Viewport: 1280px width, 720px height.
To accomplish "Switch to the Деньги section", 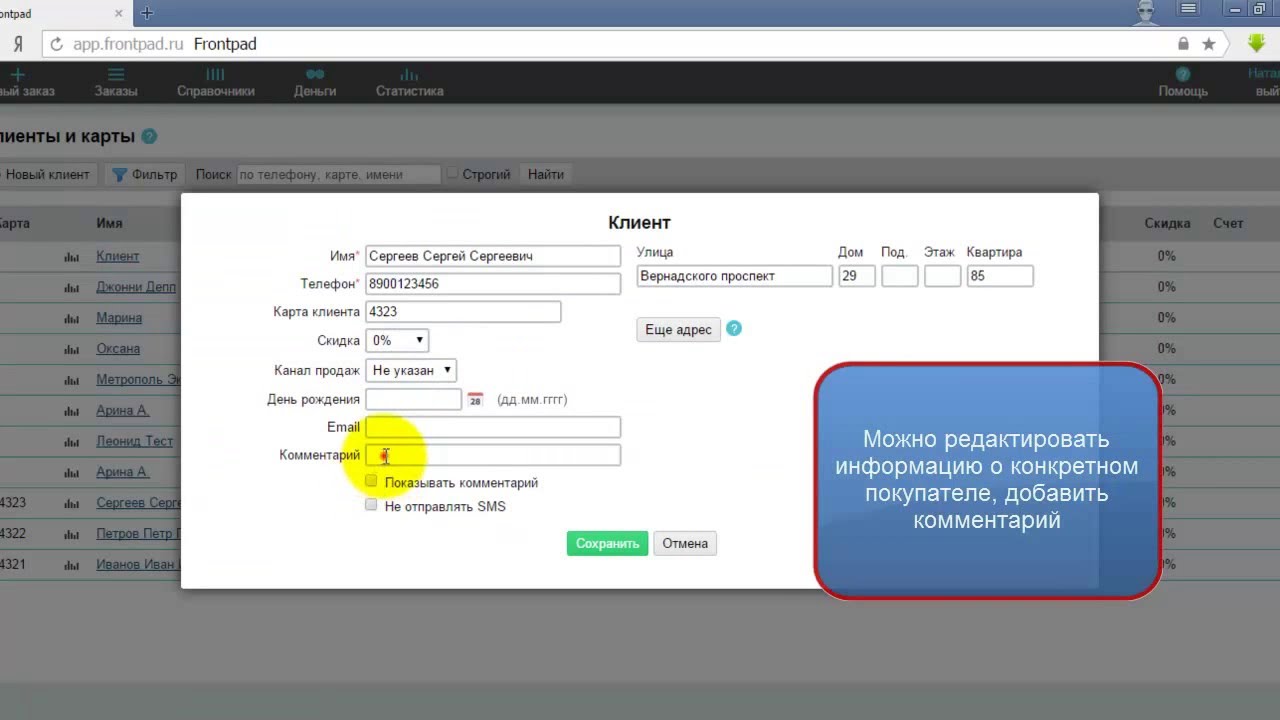I will 315,82.
